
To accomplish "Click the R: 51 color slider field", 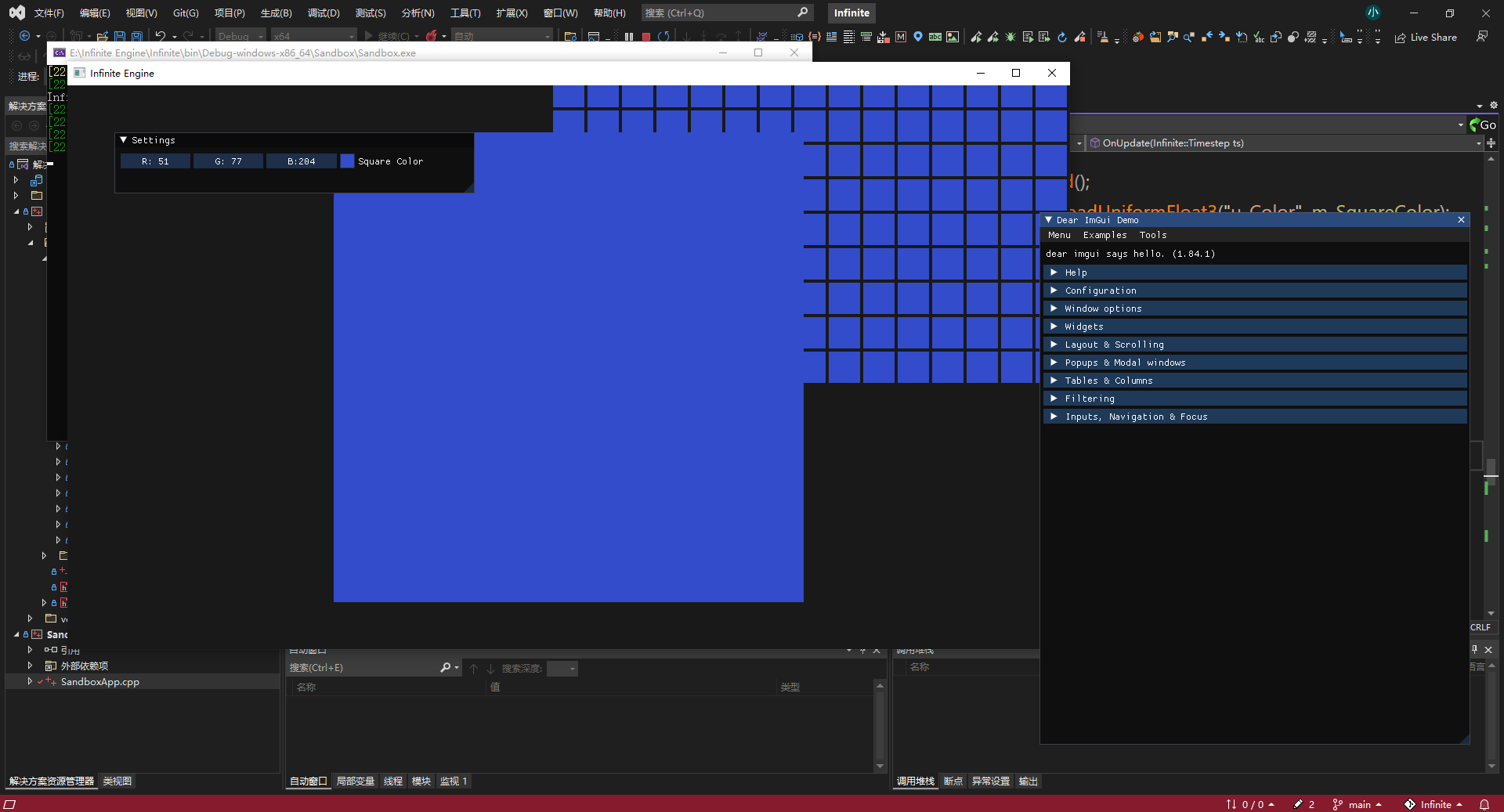I will point(155,161).
